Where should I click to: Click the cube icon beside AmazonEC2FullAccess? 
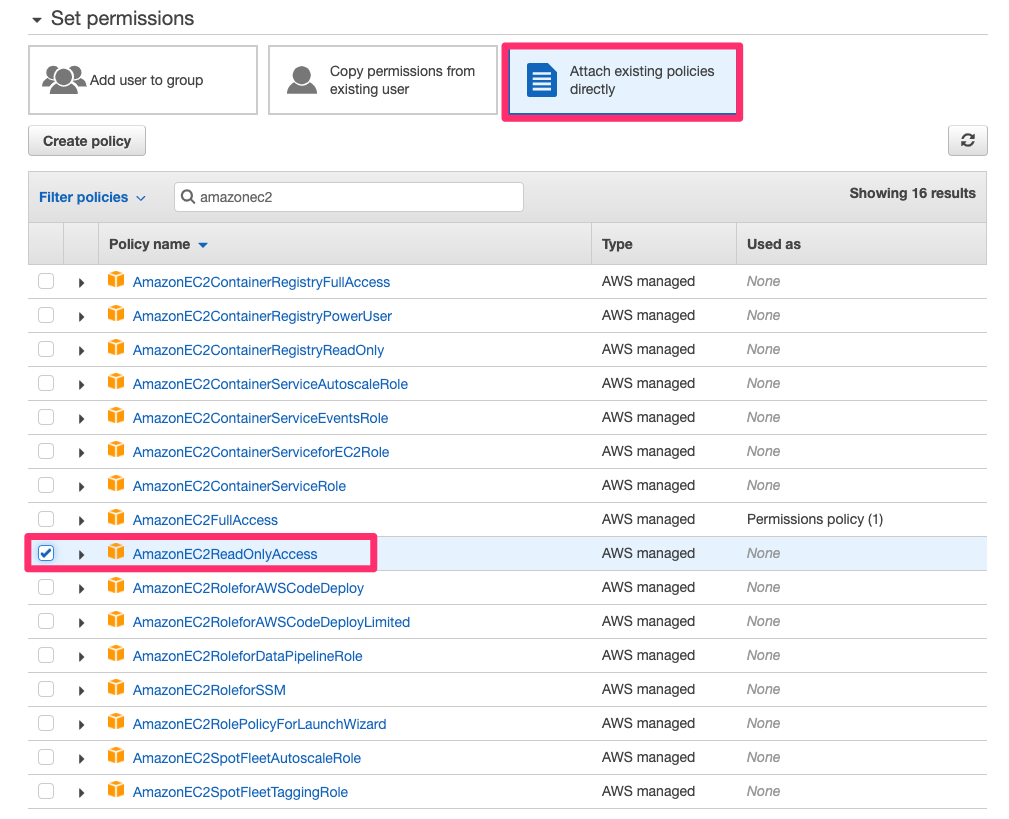click(x=117, y=518)
